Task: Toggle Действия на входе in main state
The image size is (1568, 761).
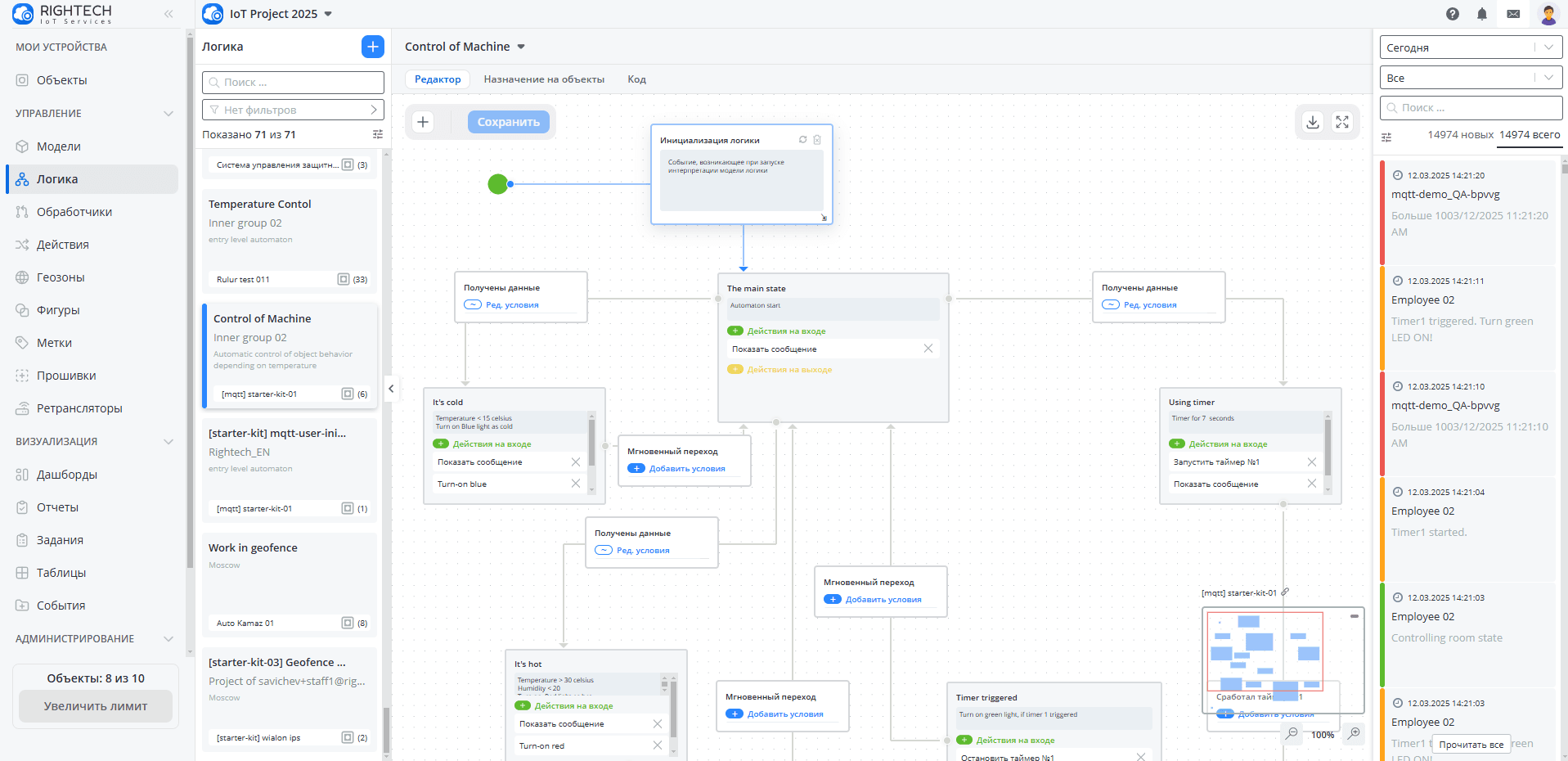Action: [x=735, y=331]
